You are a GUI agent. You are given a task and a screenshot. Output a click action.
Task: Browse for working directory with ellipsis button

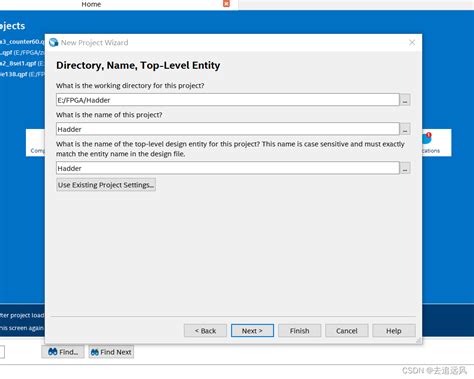pos(405,100)
